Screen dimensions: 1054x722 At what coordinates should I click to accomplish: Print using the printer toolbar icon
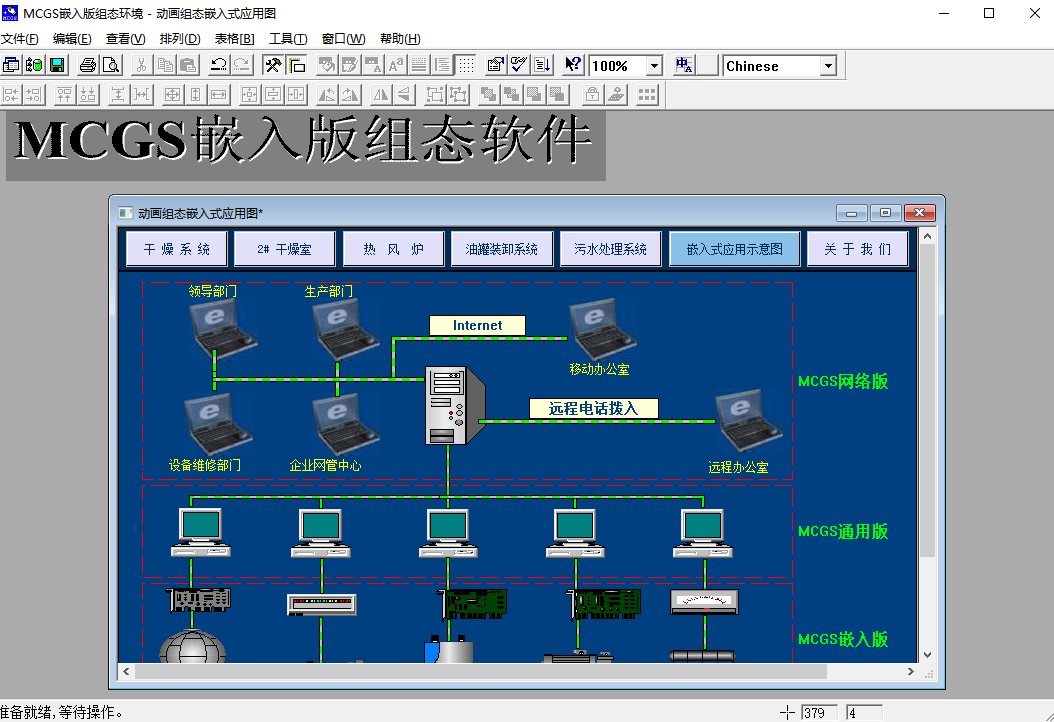(88, 65)
